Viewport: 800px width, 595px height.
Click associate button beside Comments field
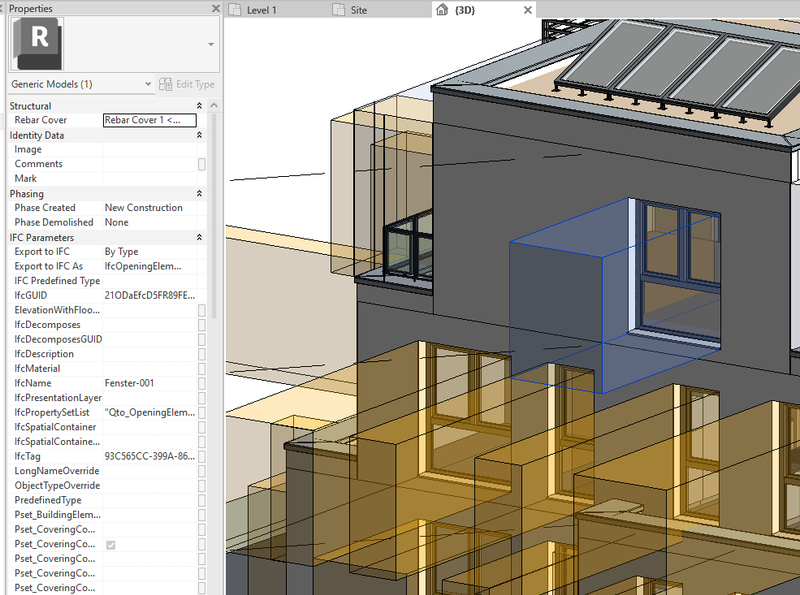[x=202, y=164]
